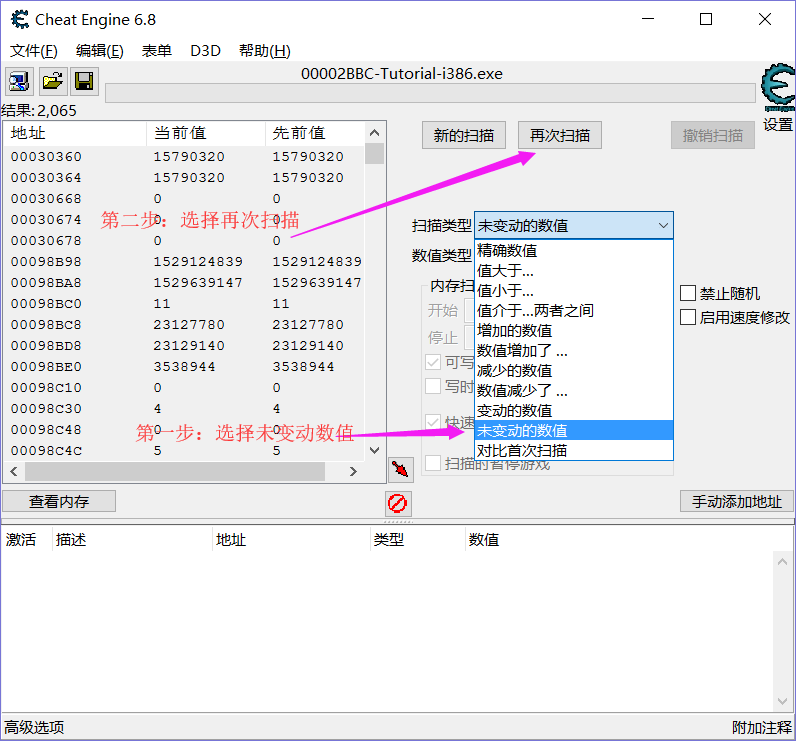Select result row 00030360
The image size is (796, 741).
point(184,156)
